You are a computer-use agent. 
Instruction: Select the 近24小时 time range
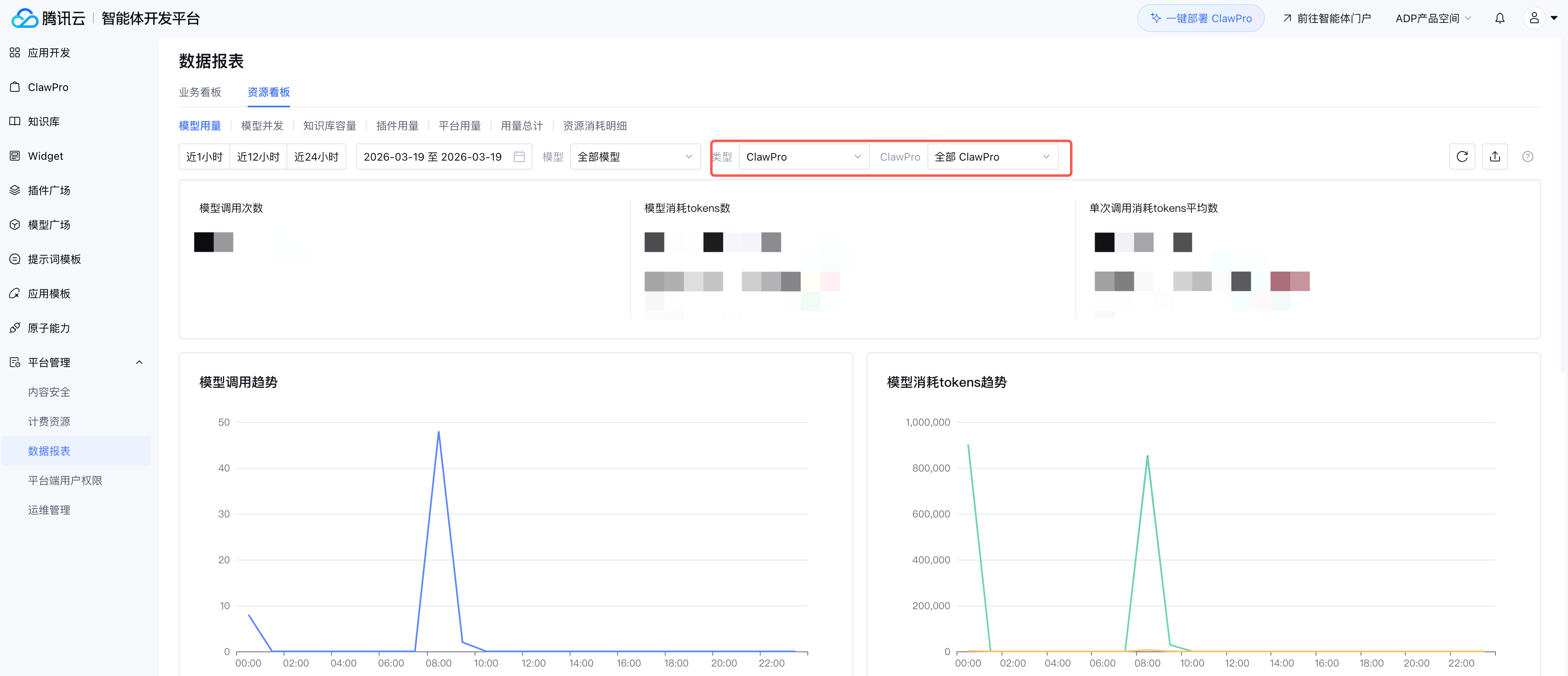click(x=316, y=157)
